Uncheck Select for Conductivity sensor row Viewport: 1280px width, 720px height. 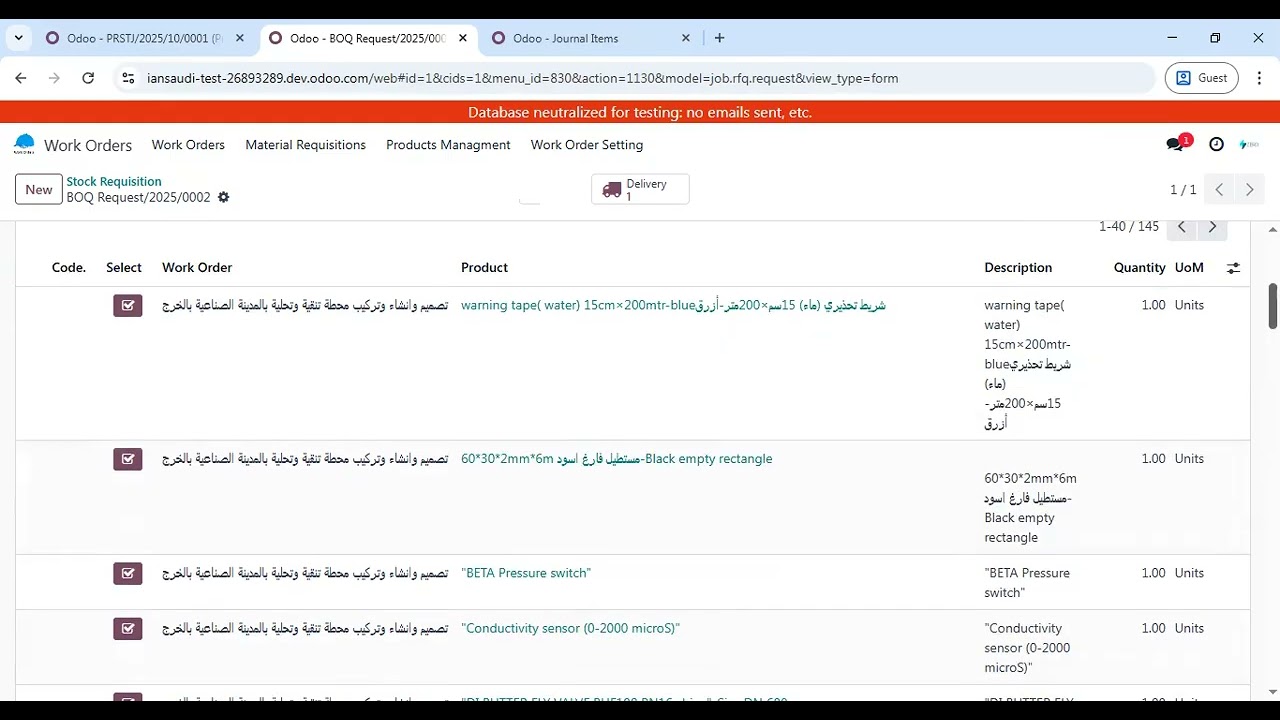128,628
